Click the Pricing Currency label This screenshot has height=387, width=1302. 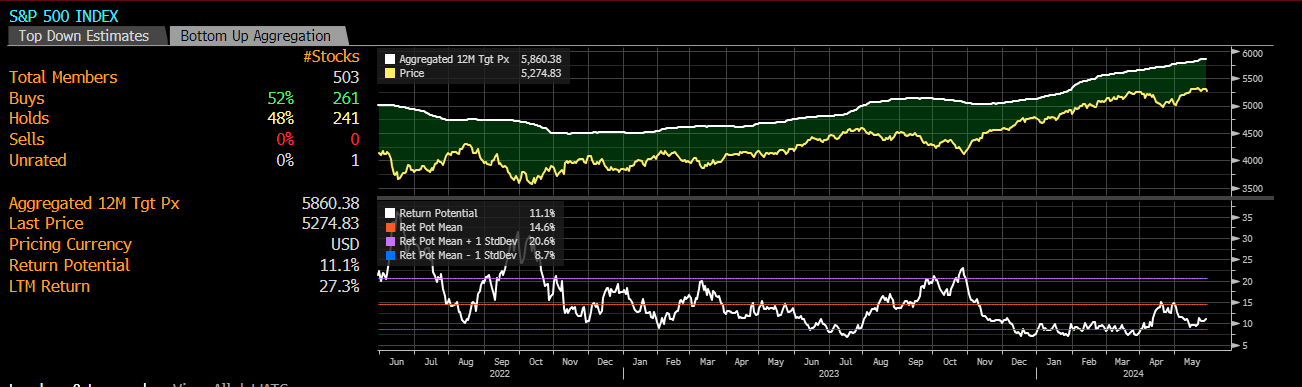(x=70, y=245)
